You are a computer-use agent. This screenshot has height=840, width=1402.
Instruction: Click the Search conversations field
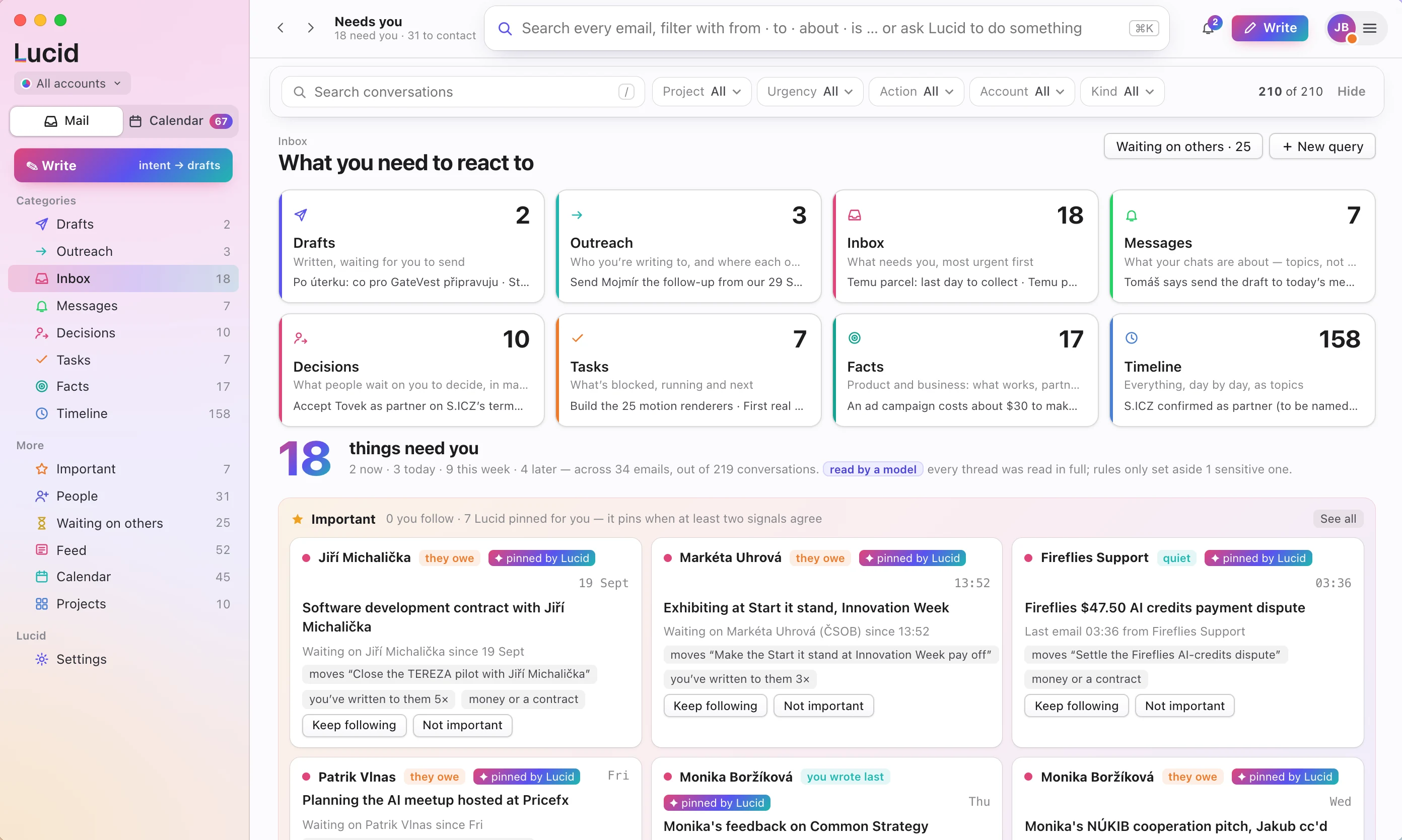click(462, 92)
